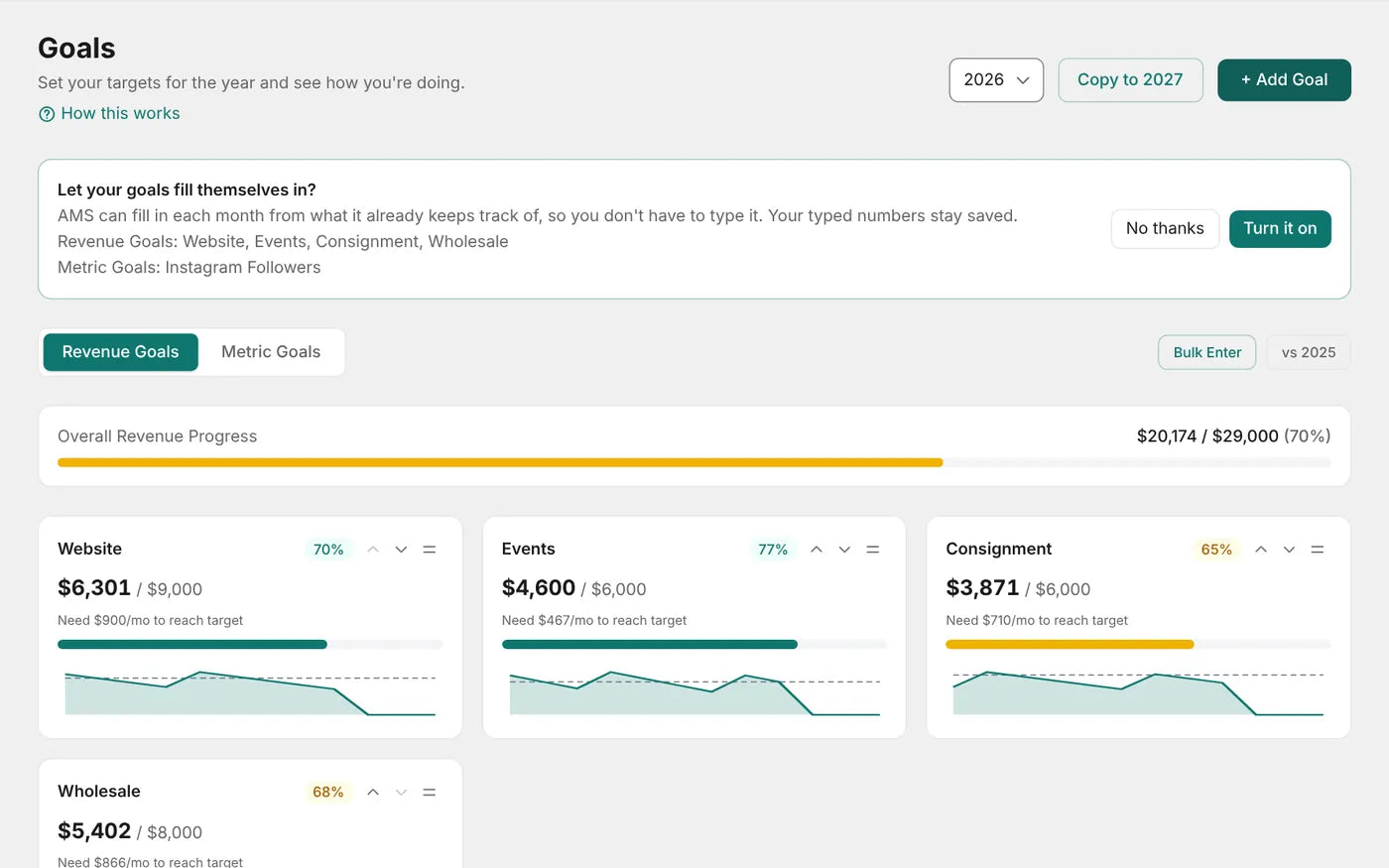The width and height of the screenshot is (1389, 868).
Task: Move Events goal card up
Action: click(817, 550)
